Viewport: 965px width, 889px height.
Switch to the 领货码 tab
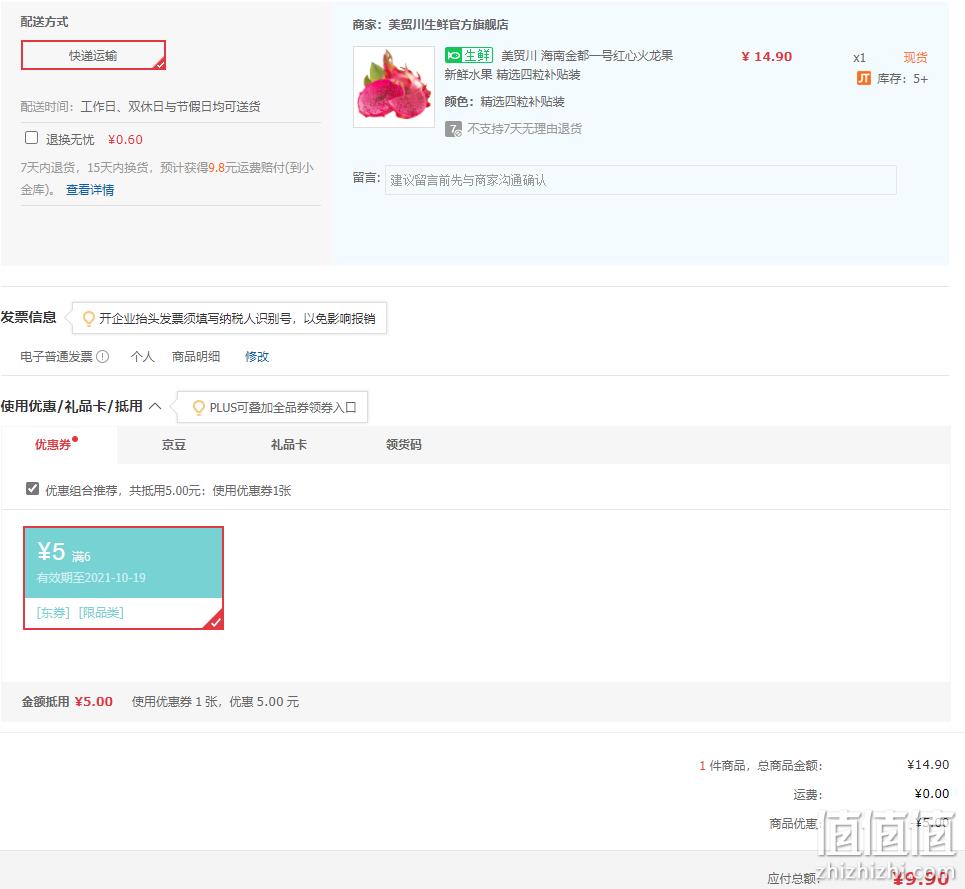coord(404,444)
